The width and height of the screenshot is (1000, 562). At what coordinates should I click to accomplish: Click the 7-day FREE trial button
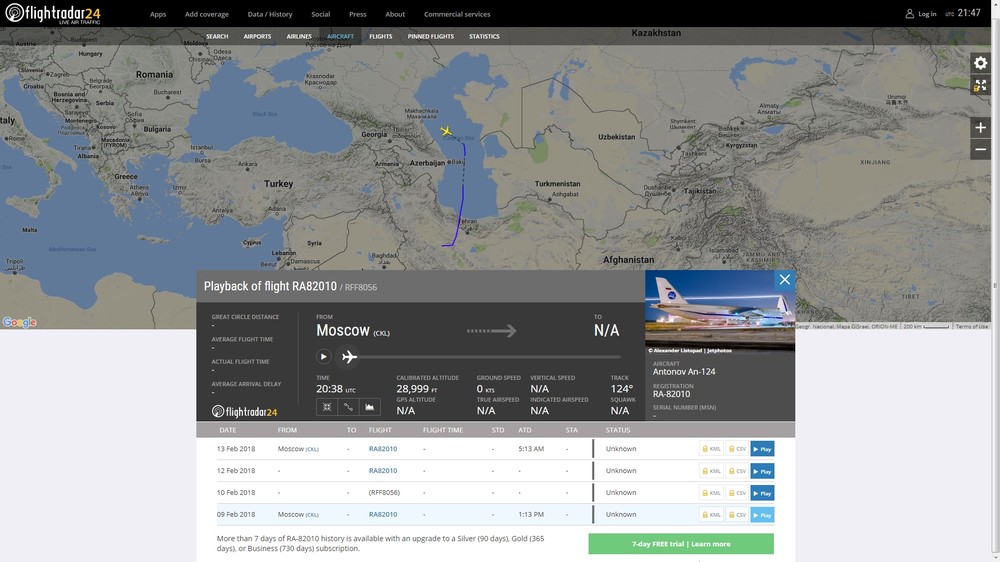pos(681,544)
